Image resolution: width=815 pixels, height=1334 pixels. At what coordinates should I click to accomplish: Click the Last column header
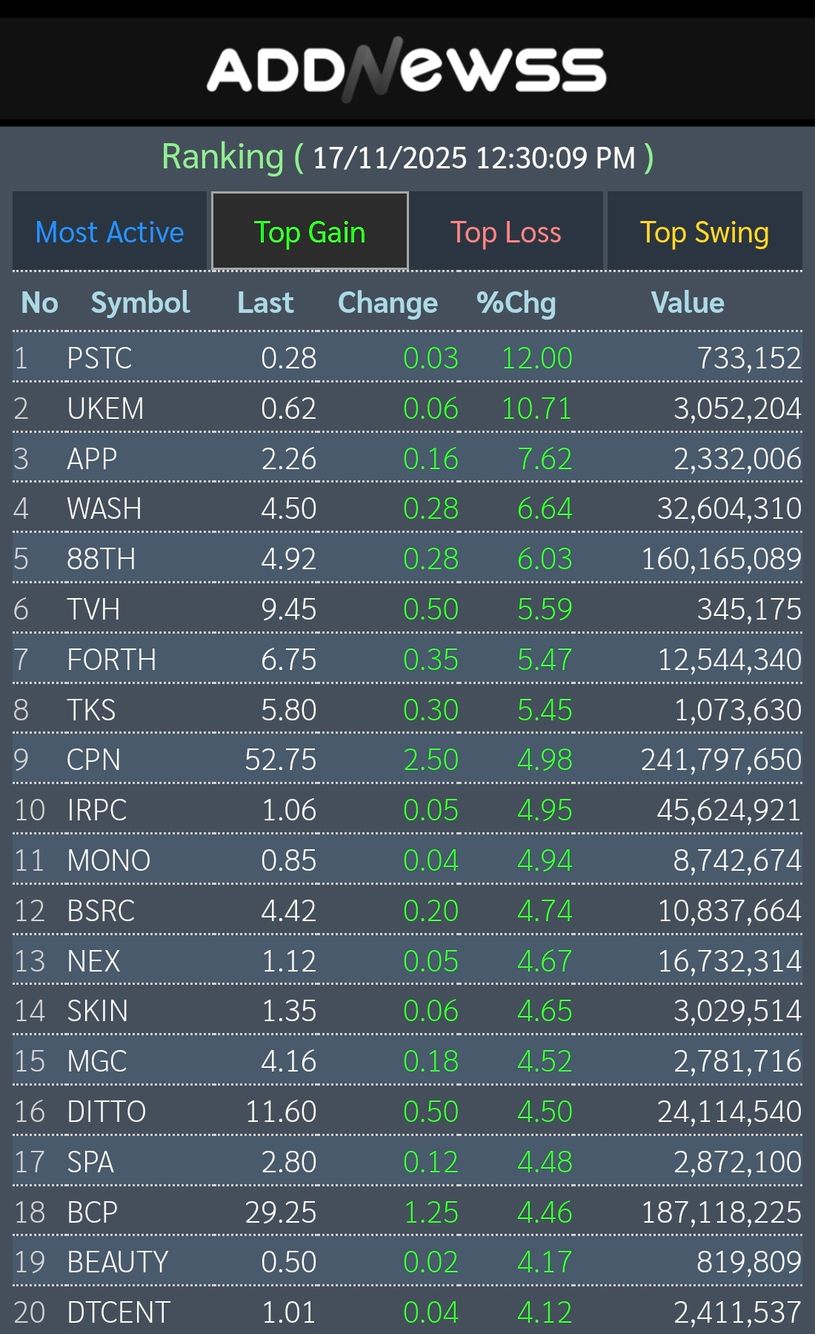click(x=265, y=303)
